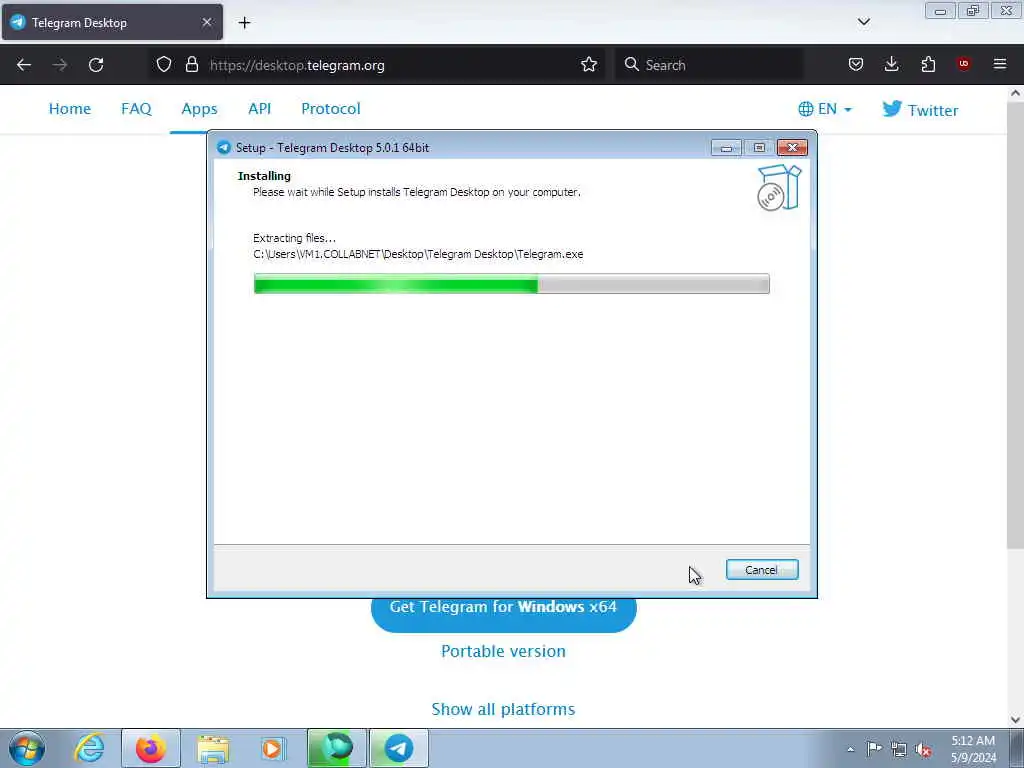Viewport: 1024px width, 768px height.
Task: Click the Telegram.exe extraction path text
Action: pos(418,254)
